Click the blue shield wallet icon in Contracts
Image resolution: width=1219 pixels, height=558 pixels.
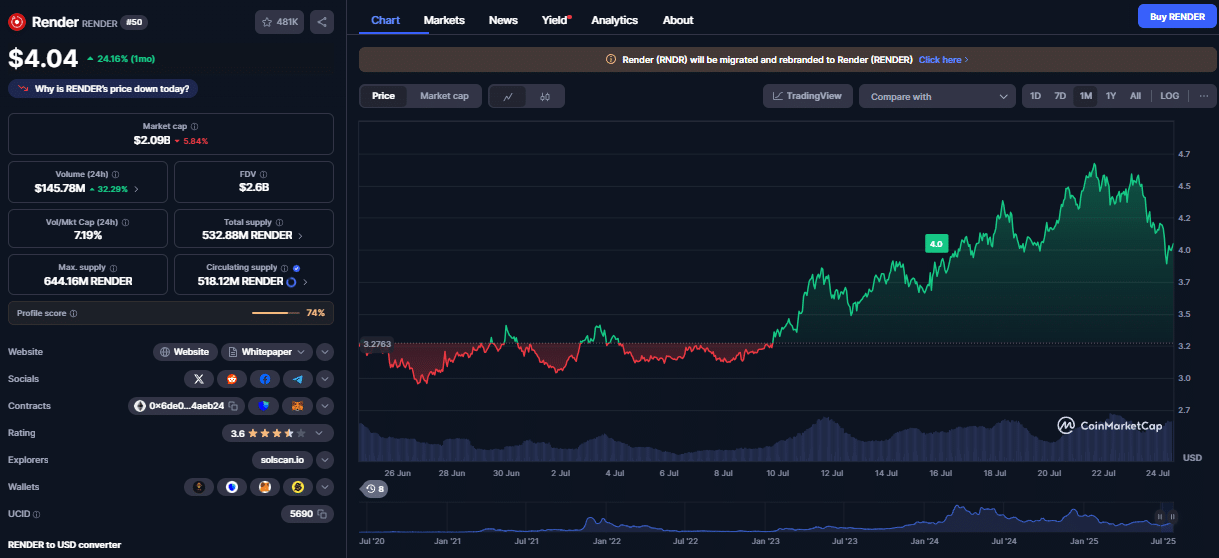pyautogui.click(x=264, y=406)
